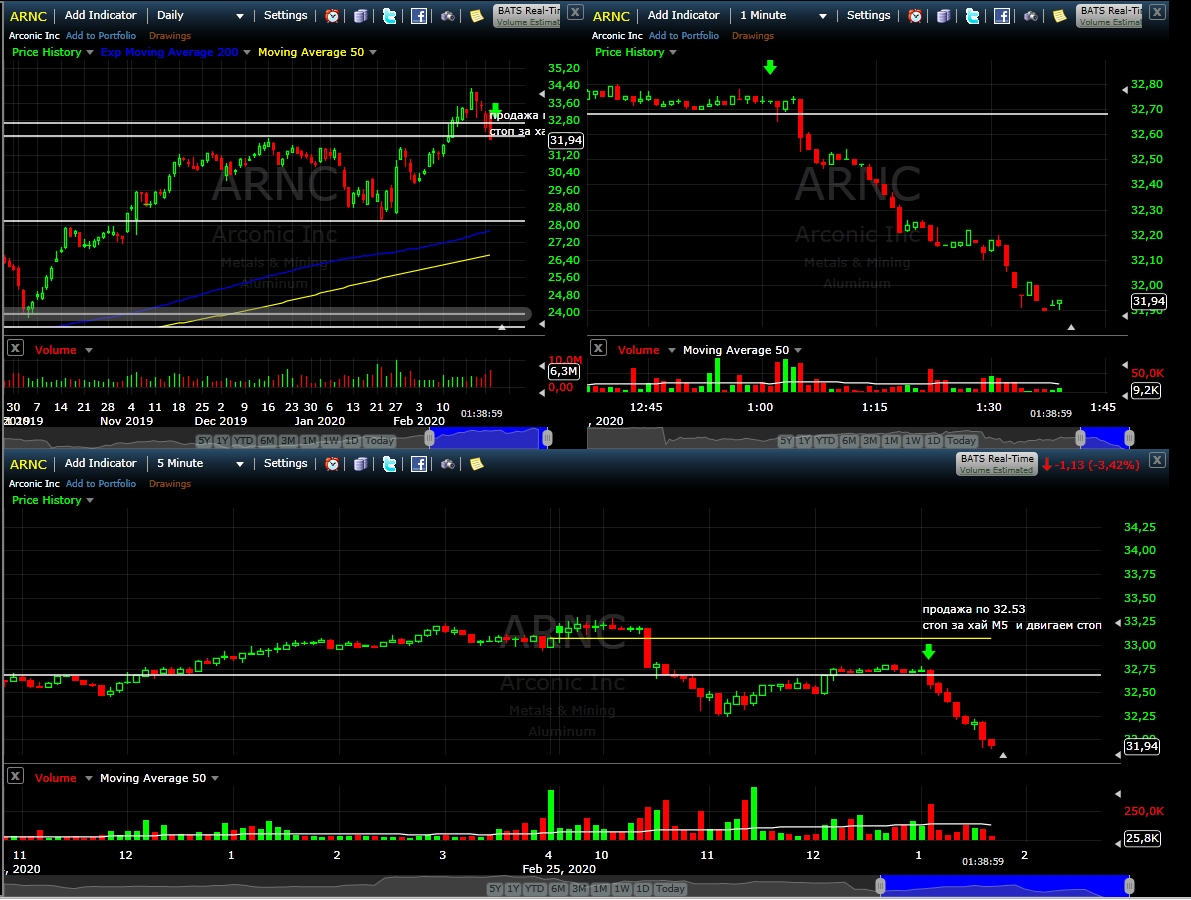Share 1 Minute chart via Twitter icon
This screenshot has width=1191, height=900.
[x=973, y=16]
